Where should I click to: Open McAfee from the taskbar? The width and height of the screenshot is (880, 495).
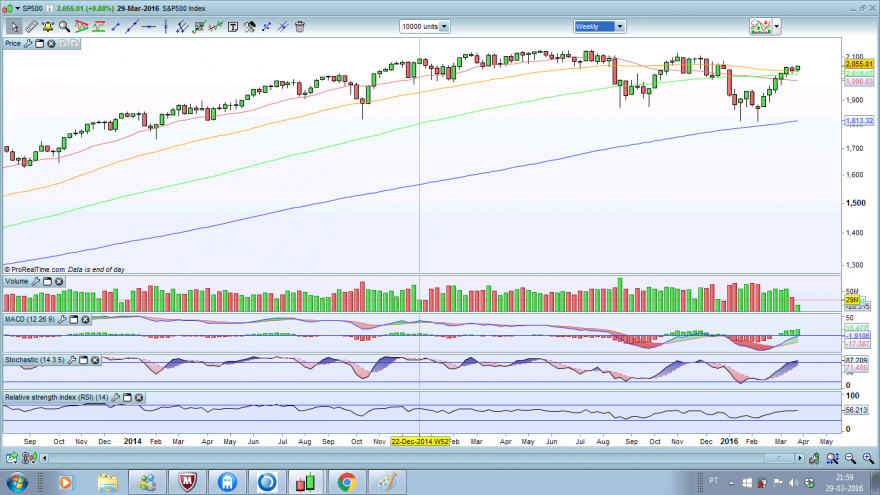(x=187, y=482)
